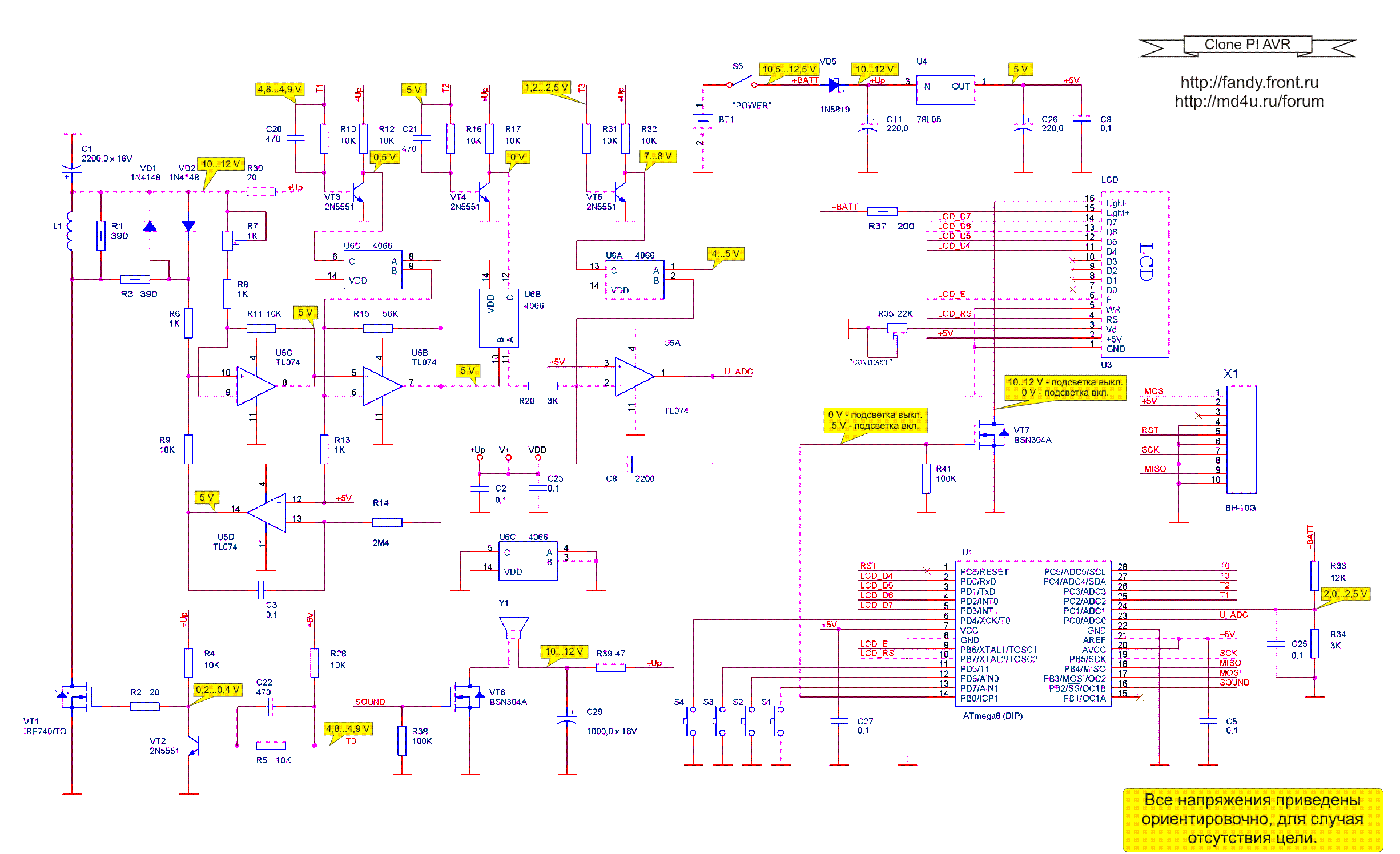The image size is (1400, 854).
Task: Click the U5A TL074 op-amp triangle
Action: coord(635,377)
